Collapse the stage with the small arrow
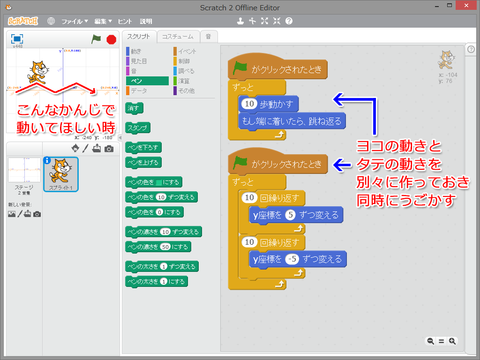The height and width of the screenshot is (360, 480). pyautogui.click(x=120, y=137)
